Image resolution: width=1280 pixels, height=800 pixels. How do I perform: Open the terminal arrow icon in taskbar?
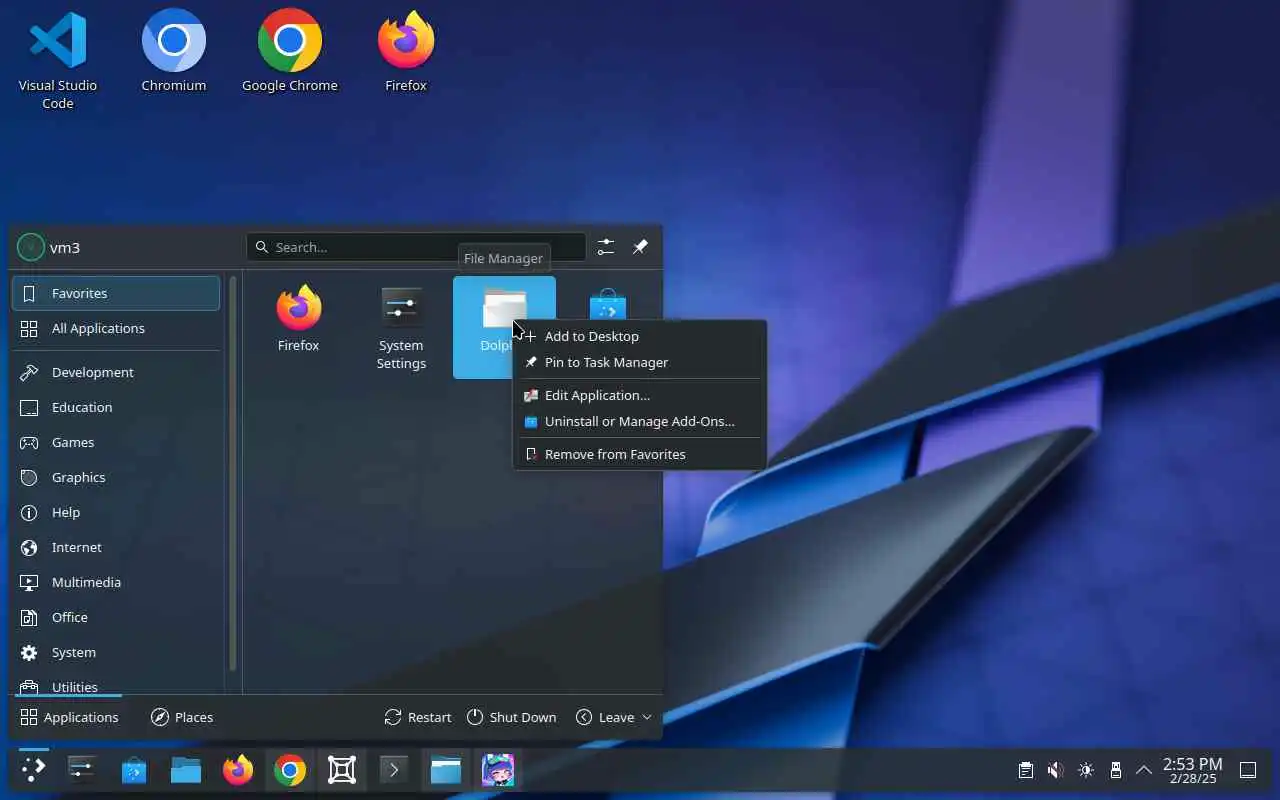click(394, 770)
